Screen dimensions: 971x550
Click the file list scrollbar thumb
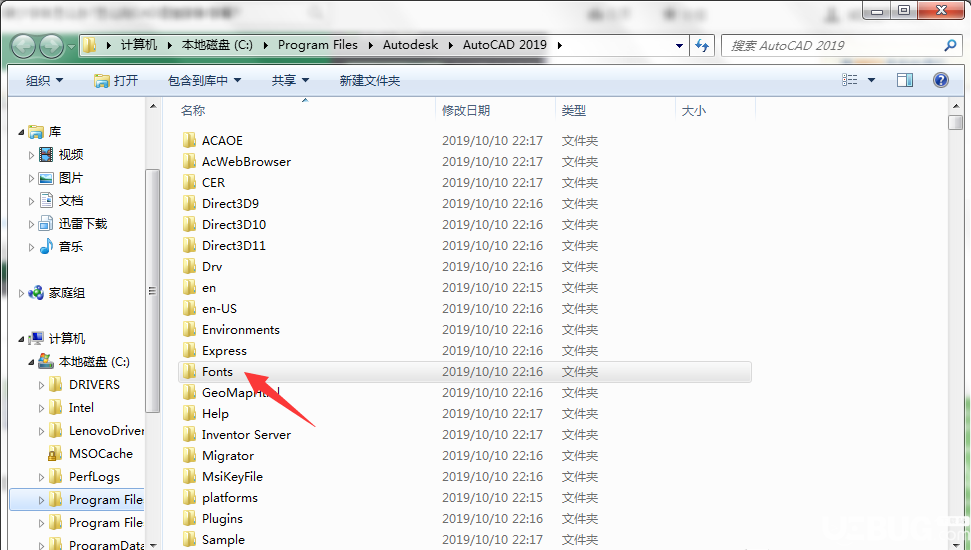(956, 122)
